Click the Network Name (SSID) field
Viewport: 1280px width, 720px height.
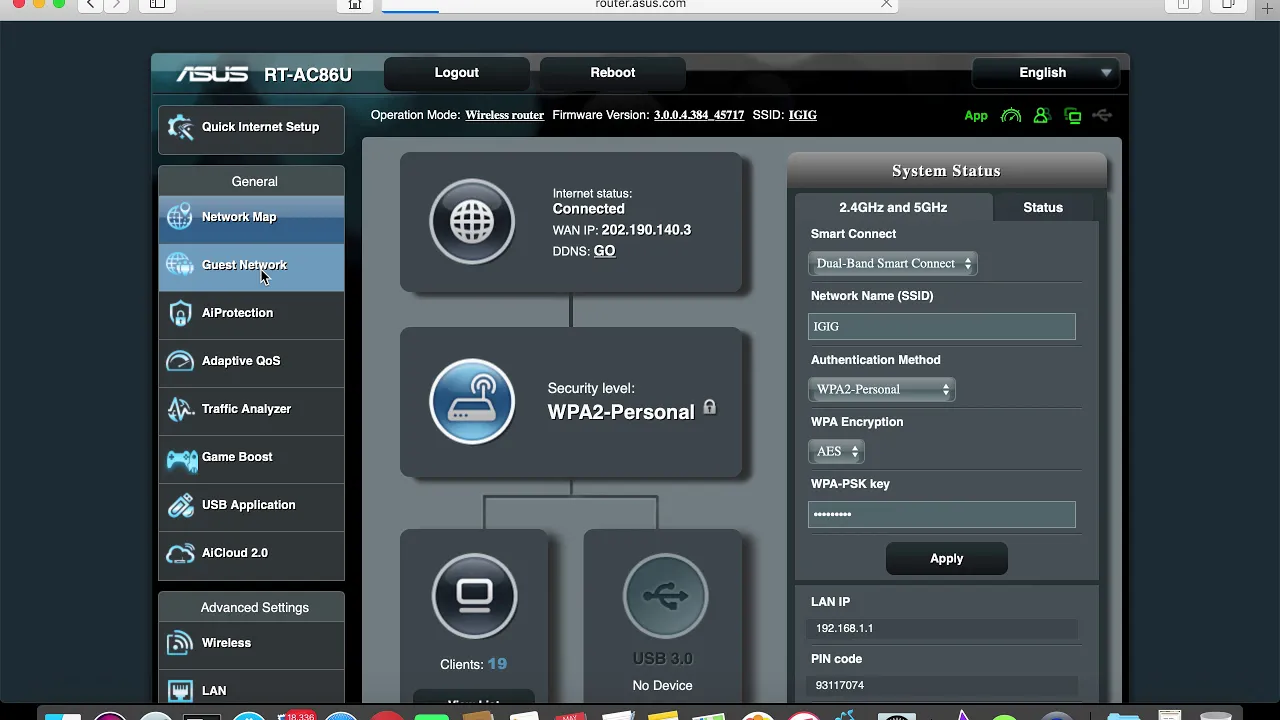(942, 327)
